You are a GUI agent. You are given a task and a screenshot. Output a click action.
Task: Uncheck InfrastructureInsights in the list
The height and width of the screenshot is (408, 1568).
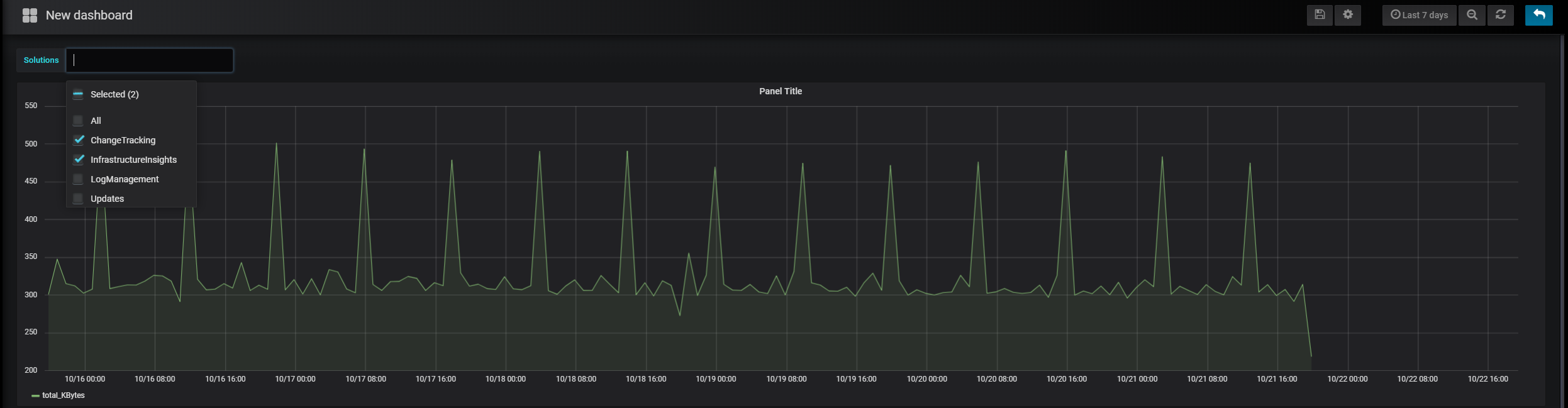[78, 160]
